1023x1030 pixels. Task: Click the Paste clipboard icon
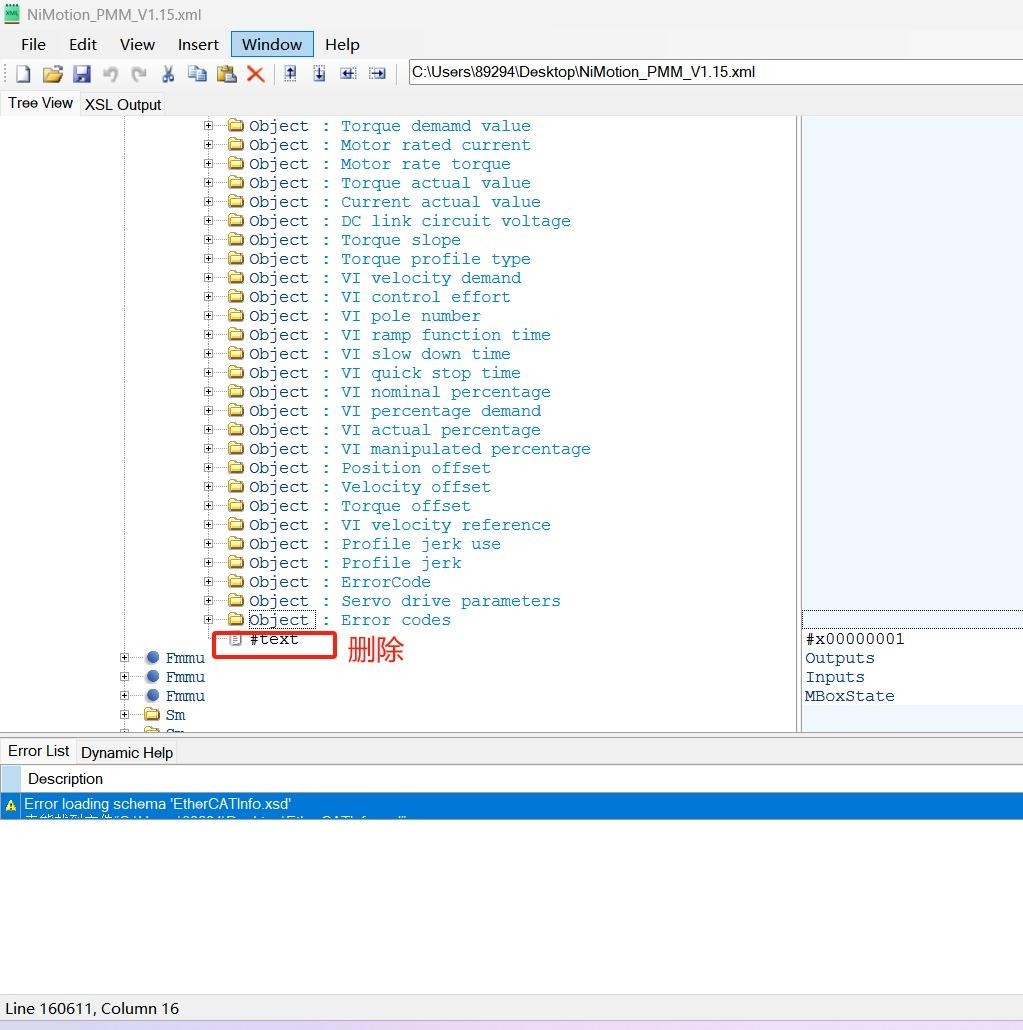click(227, 74)
